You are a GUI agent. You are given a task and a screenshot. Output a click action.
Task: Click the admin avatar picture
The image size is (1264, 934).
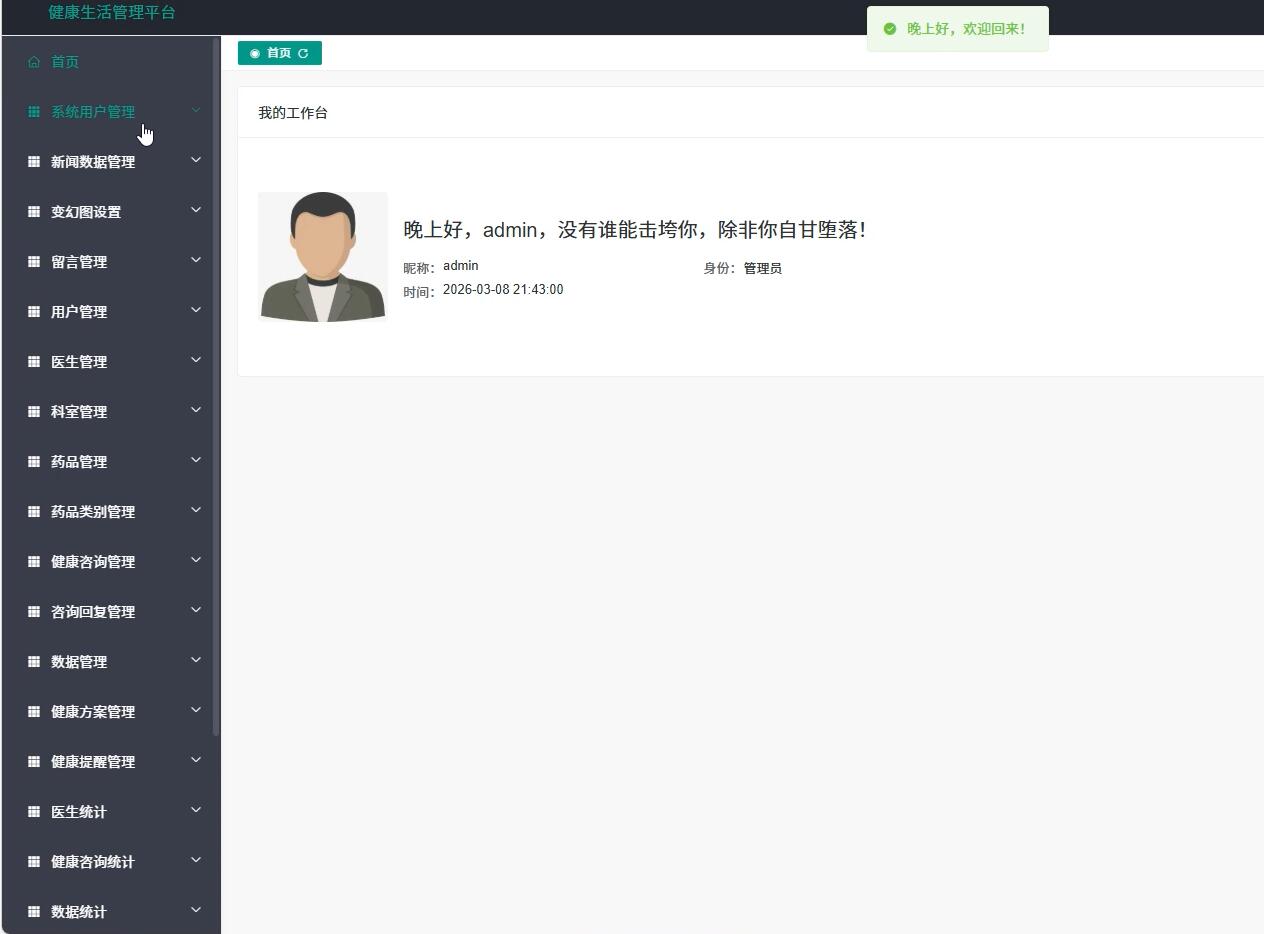(x=323, y=257)
